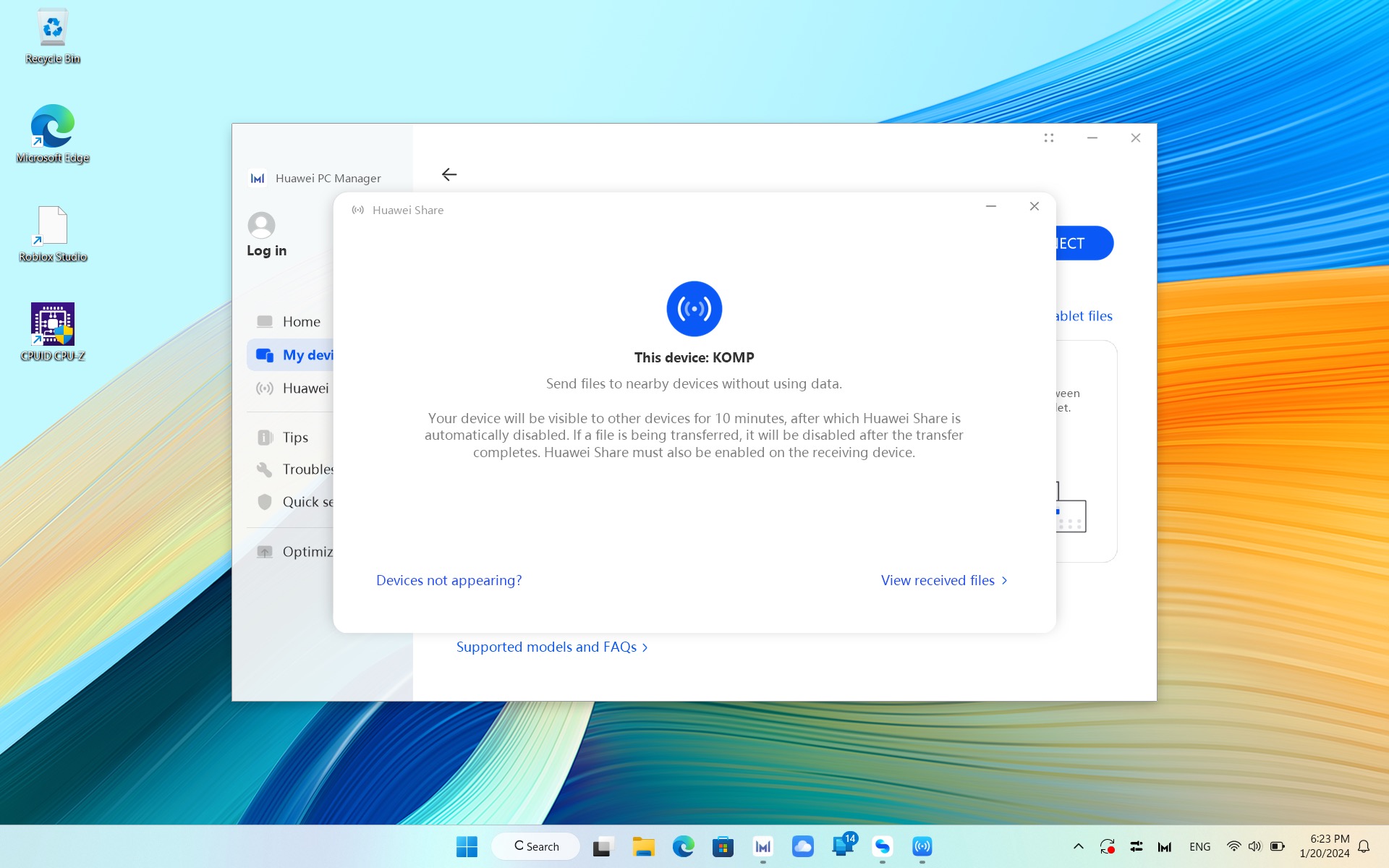Launch the CPUID CPU-Z desktop shortcut
The width and height of the screenshot is (1389, 868).
coord(53,332)
